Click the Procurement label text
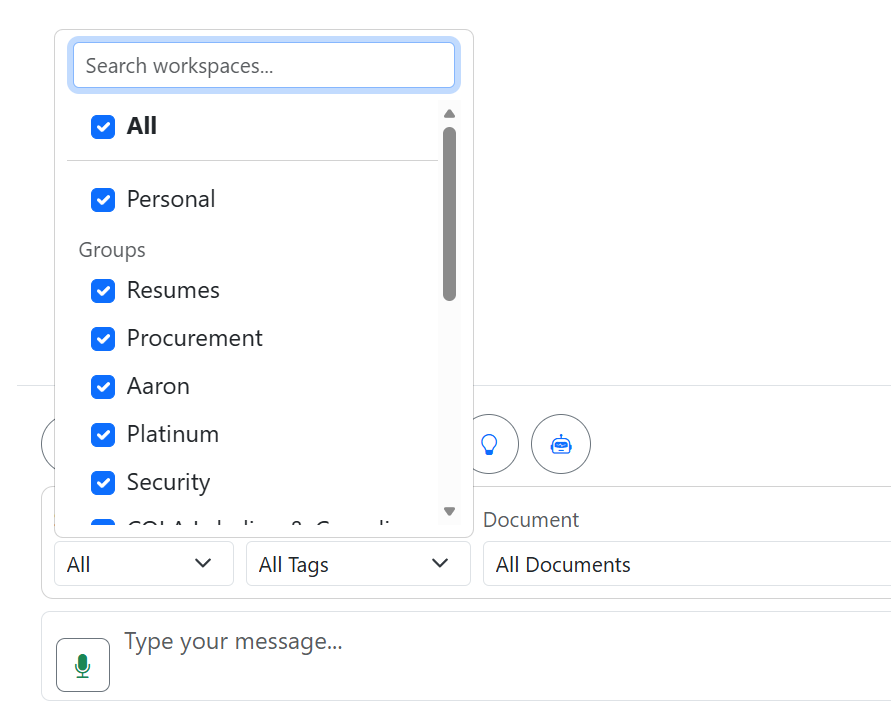The image size is (891, 725). click(194, 338)
